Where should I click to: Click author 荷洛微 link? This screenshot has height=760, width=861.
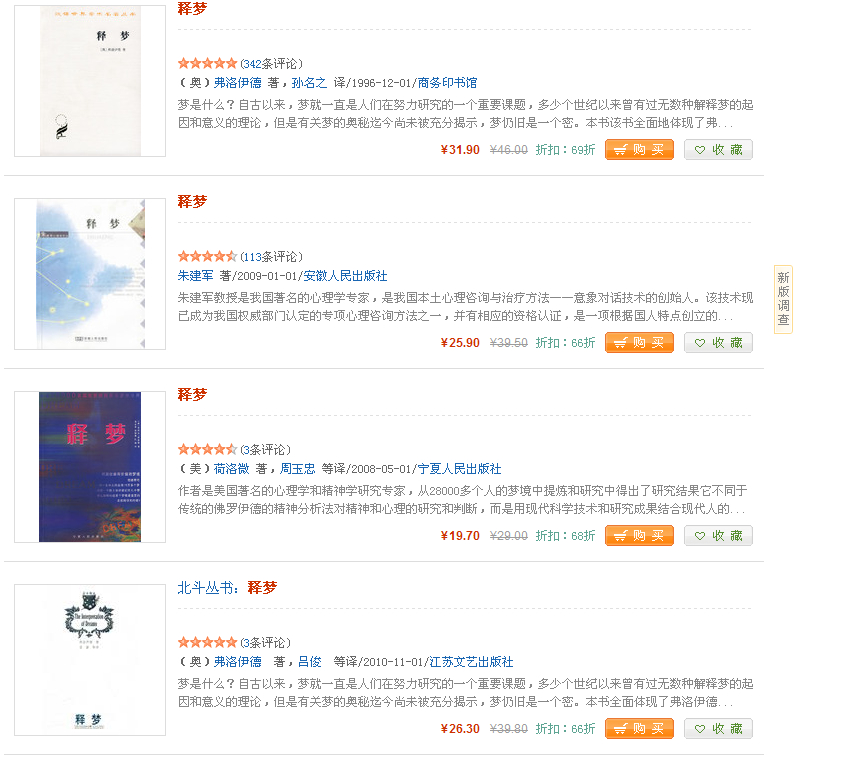coord(231,469)
